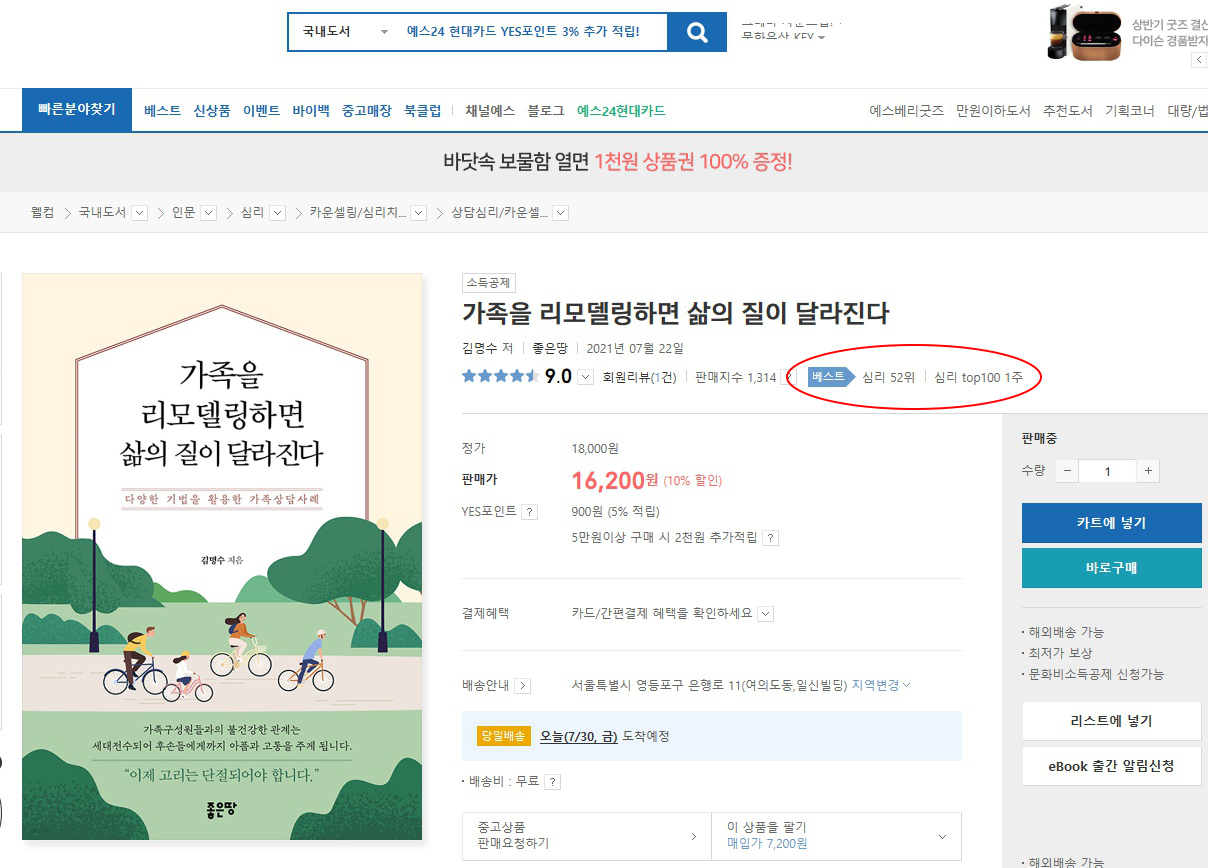Click the book cover image
Screen dimensions: 1208x868
coord(222,557)
